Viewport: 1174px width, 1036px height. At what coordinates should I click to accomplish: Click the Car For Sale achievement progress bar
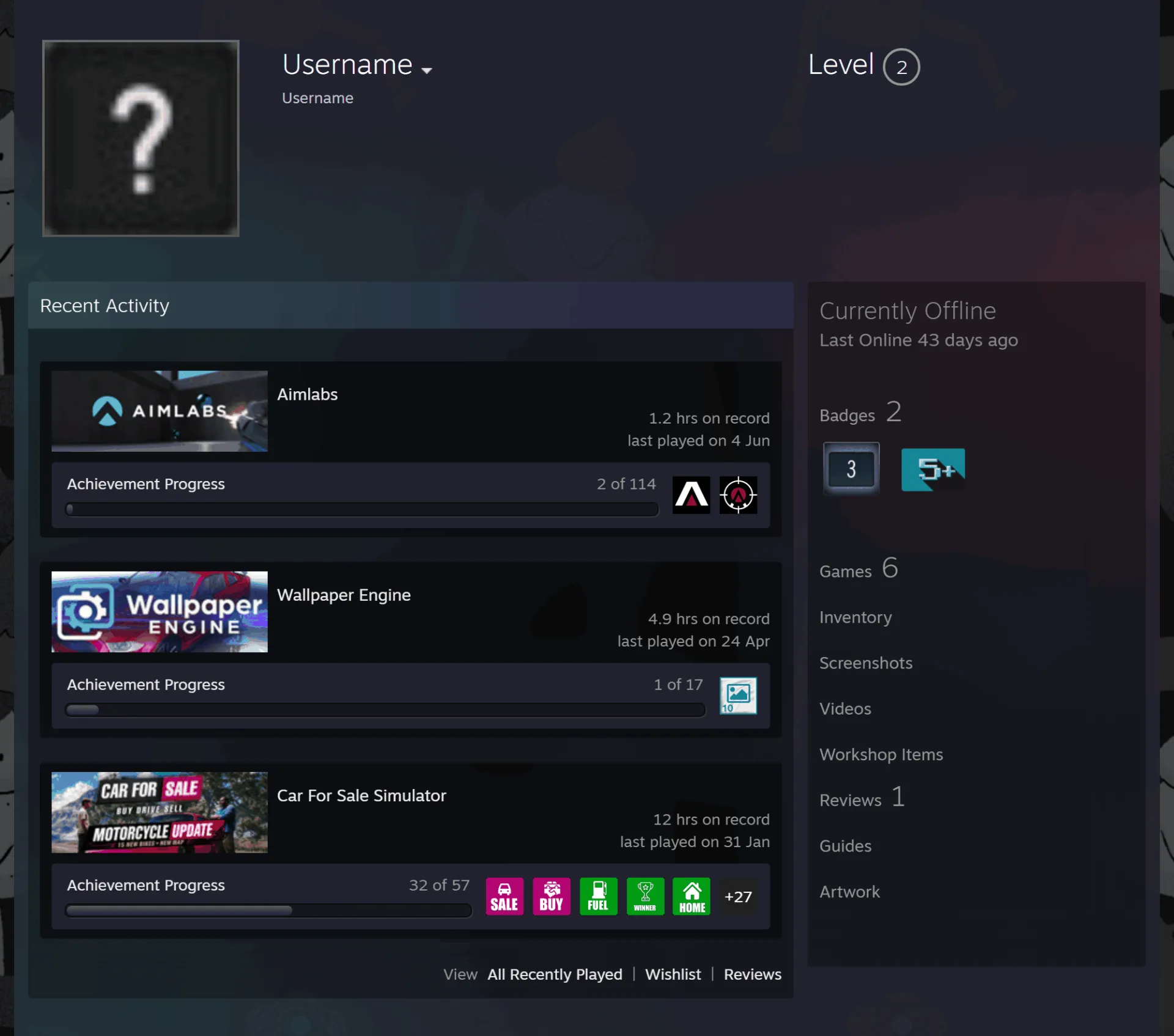click(268, 910)
